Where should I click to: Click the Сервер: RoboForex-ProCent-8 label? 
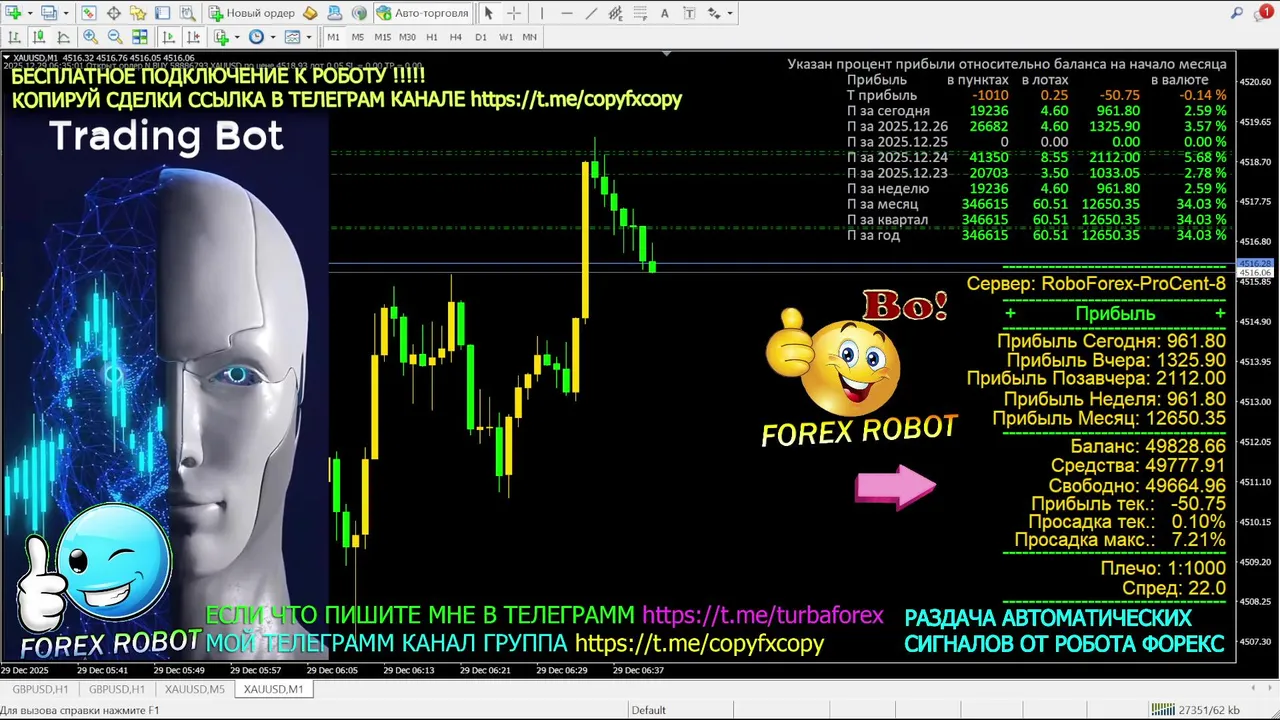tap(1096, 284)
